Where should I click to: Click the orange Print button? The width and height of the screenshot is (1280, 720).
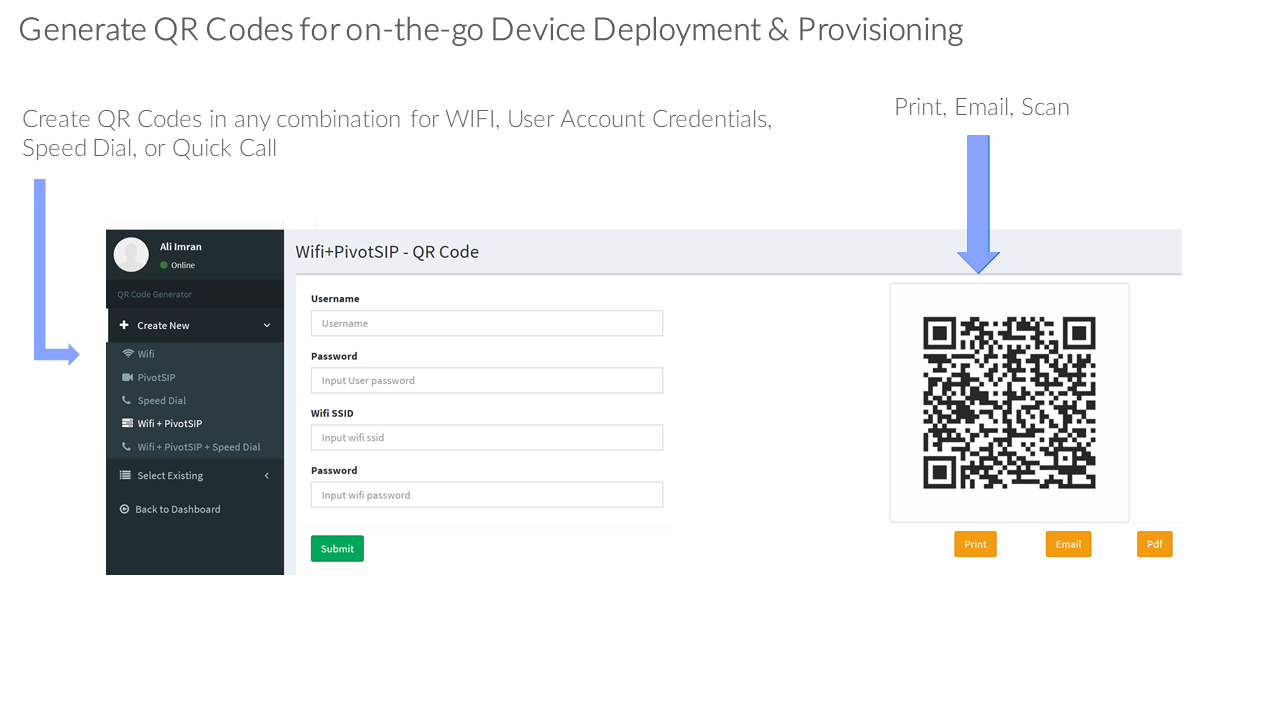(975, 544)
